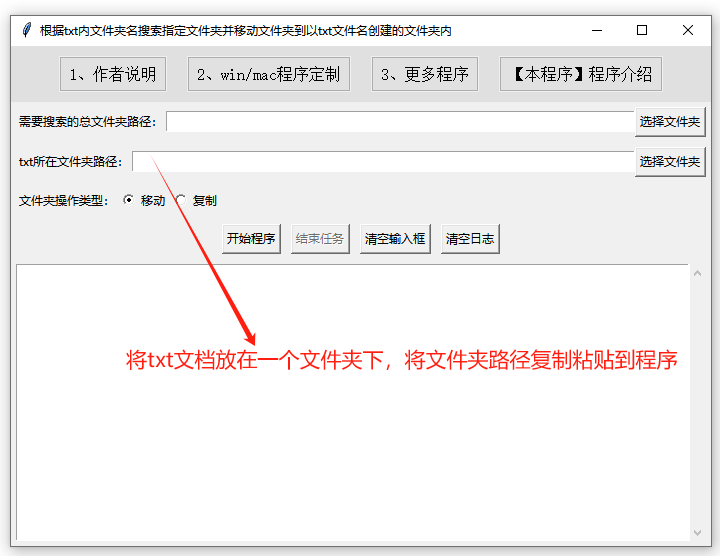Focus the 需要搜索的总文件夹路径 input field
This screenshot has width=720, height=556.
tap(400, 122)
